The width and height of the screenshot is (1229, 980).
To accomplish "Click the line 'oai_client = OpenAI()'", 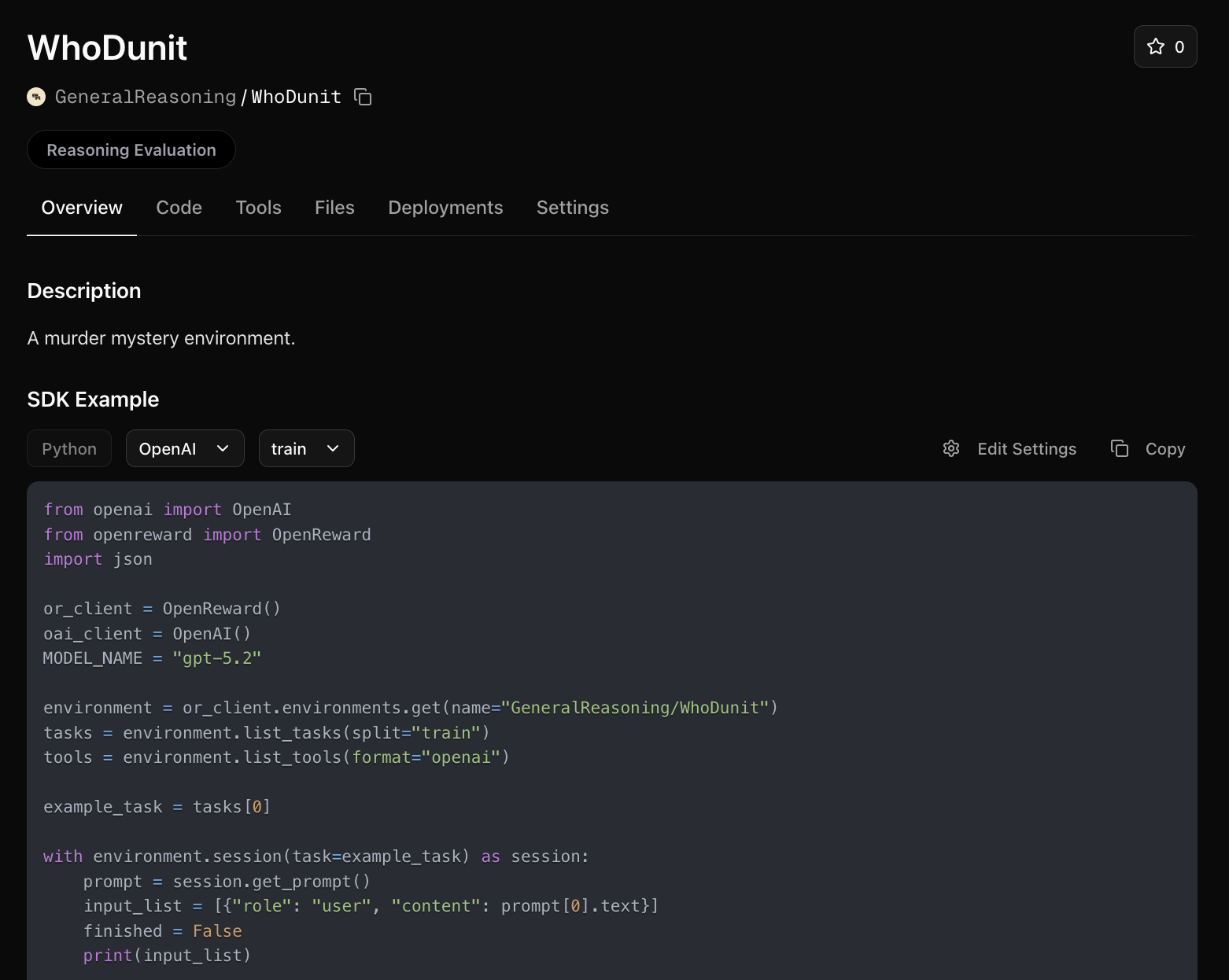I will pyautogui.click(x=147, y=634).
